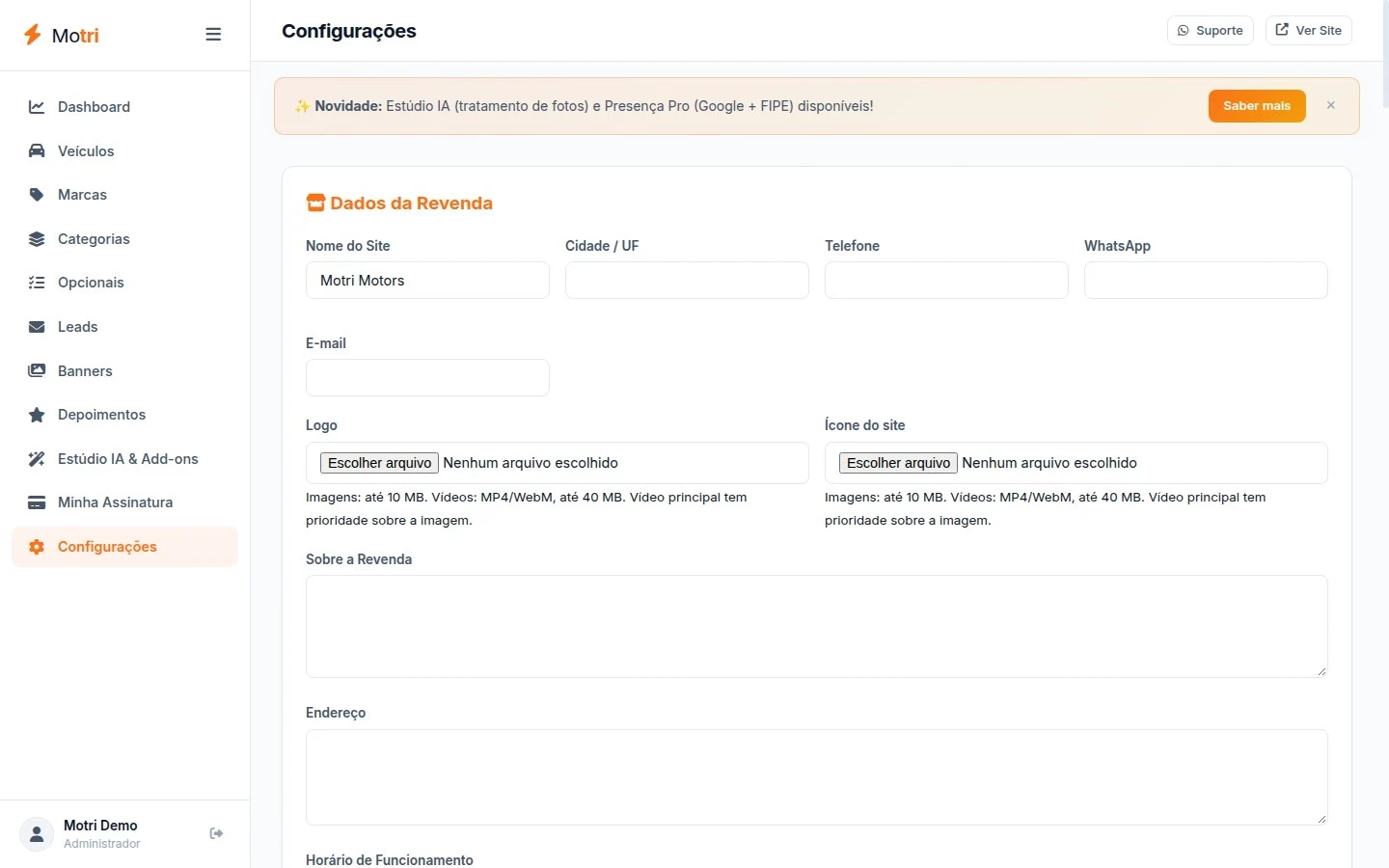The width and height of the screenshot is (1389, 868).
Task: Open Suporte via WhatsApp button
Action: (1210, 31)
